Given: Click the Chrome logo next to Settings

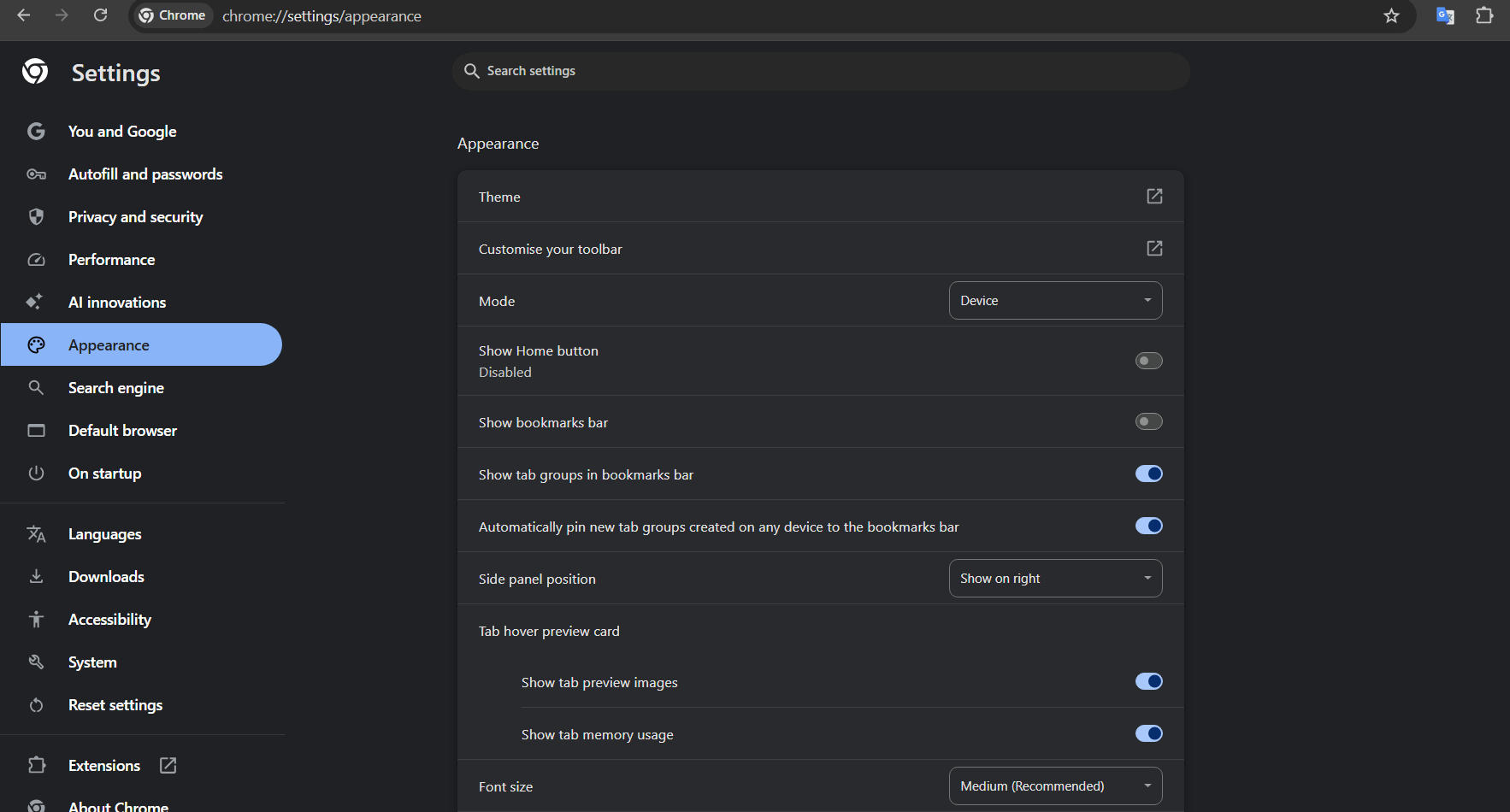Looking at the screenshot, I should [35, 72].
